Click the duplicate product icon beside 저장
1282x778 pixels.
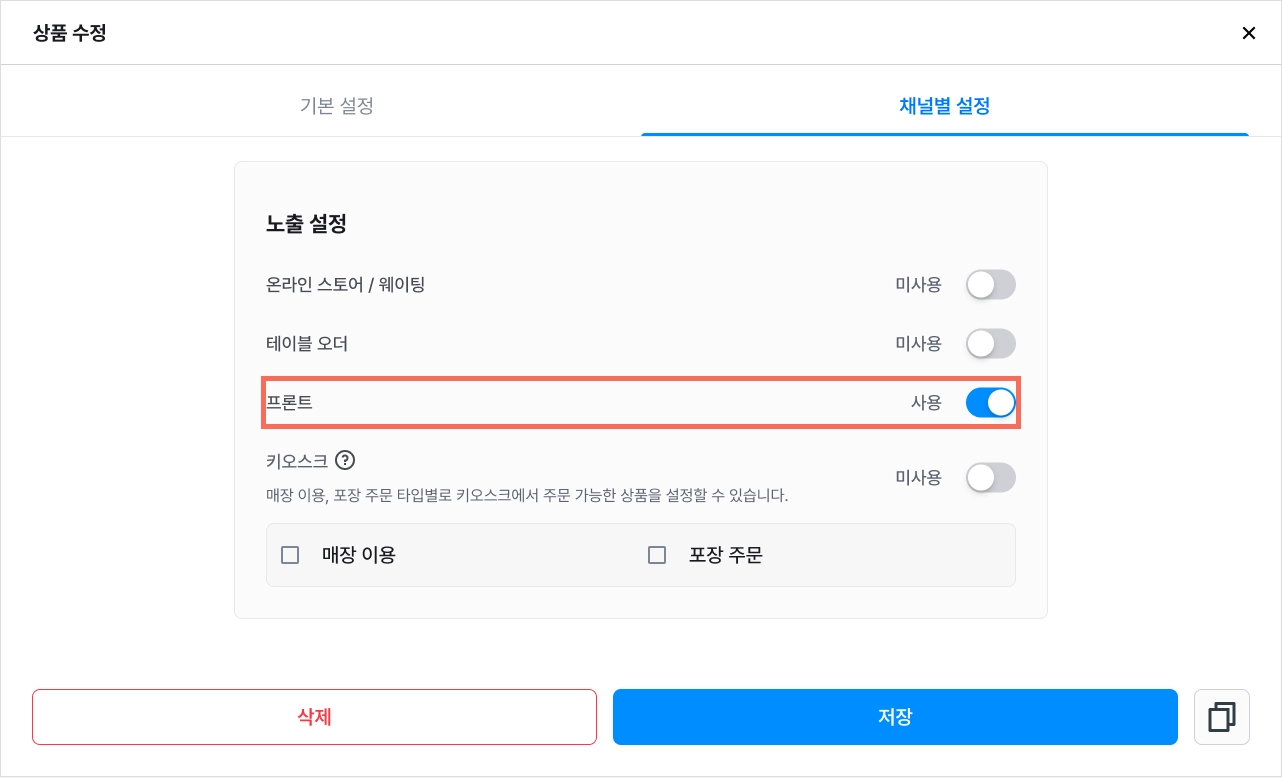(1221, 717)
